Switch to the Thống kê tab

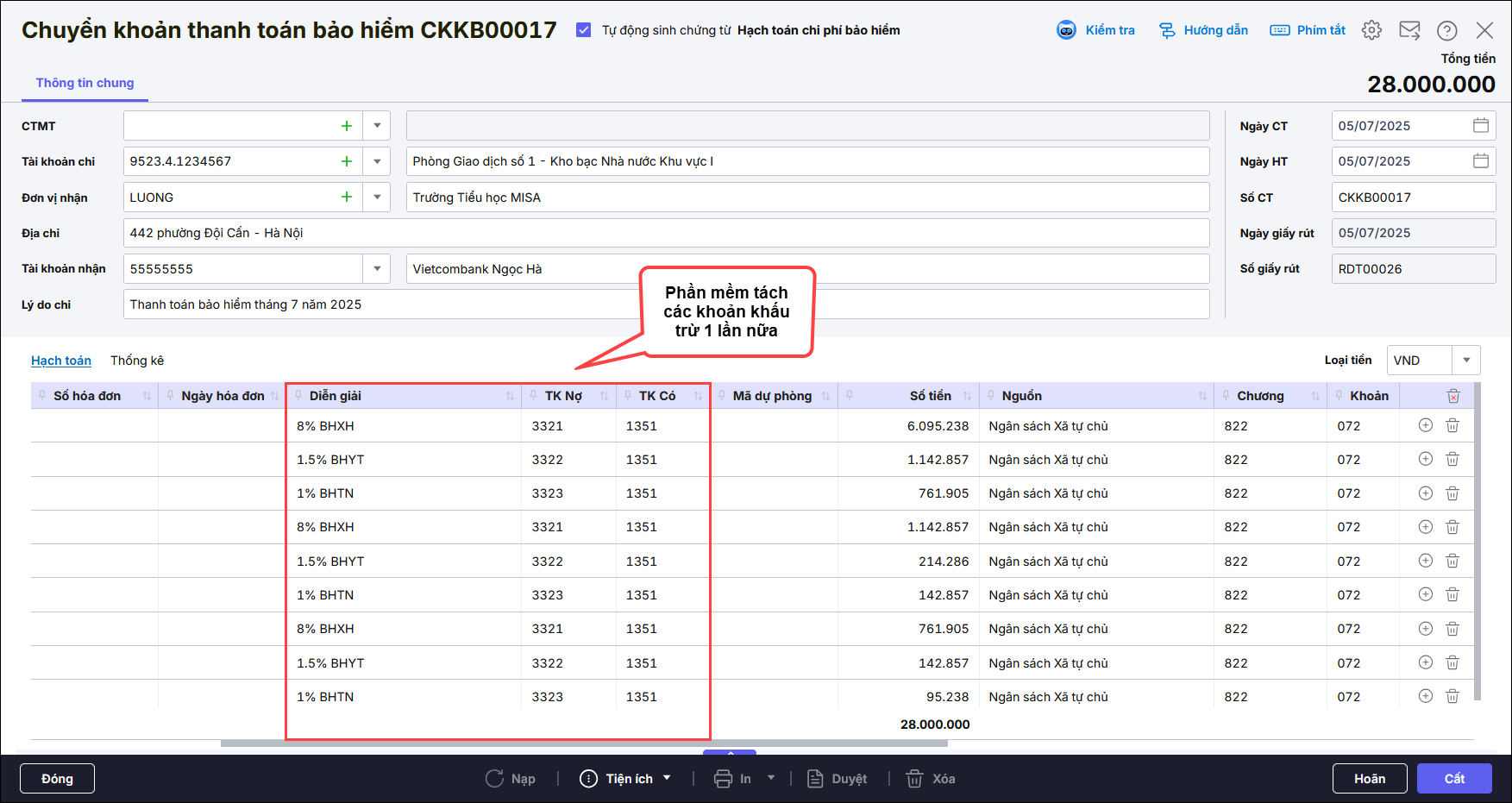pos(137,361)
